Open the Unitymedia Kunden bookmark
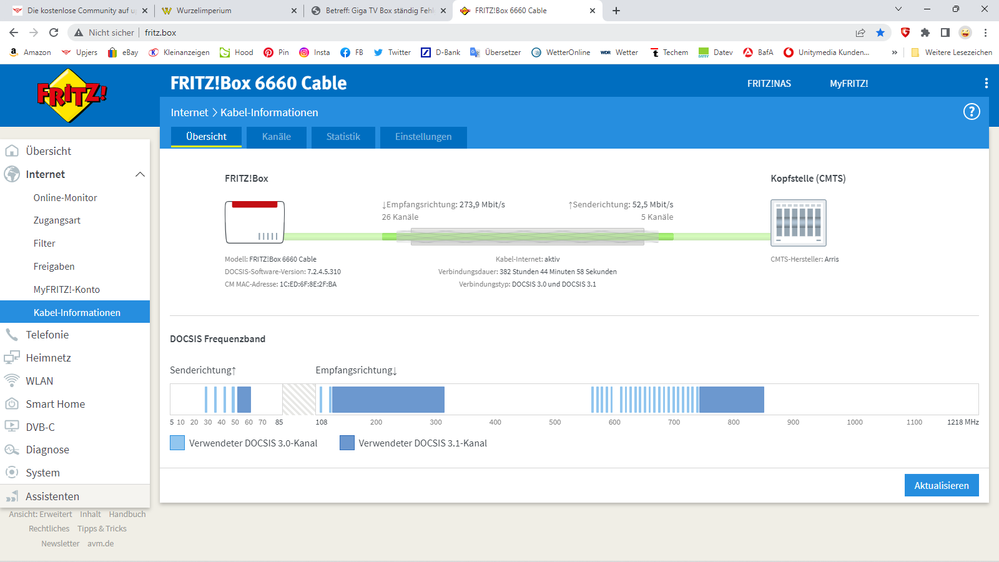 click(826, 52)
